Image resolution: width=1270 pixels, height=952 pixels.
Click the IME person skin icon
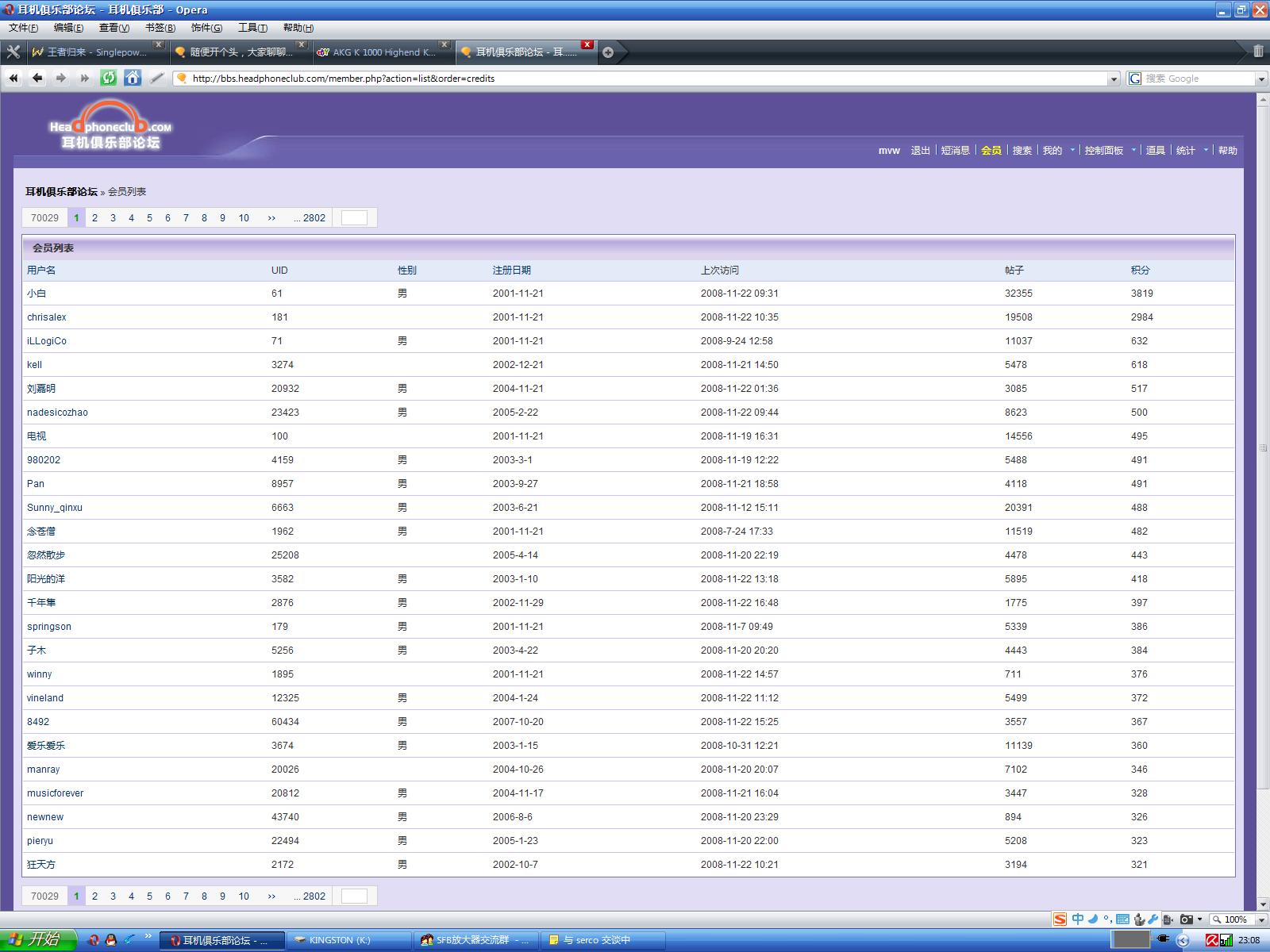coord(1139,919)
